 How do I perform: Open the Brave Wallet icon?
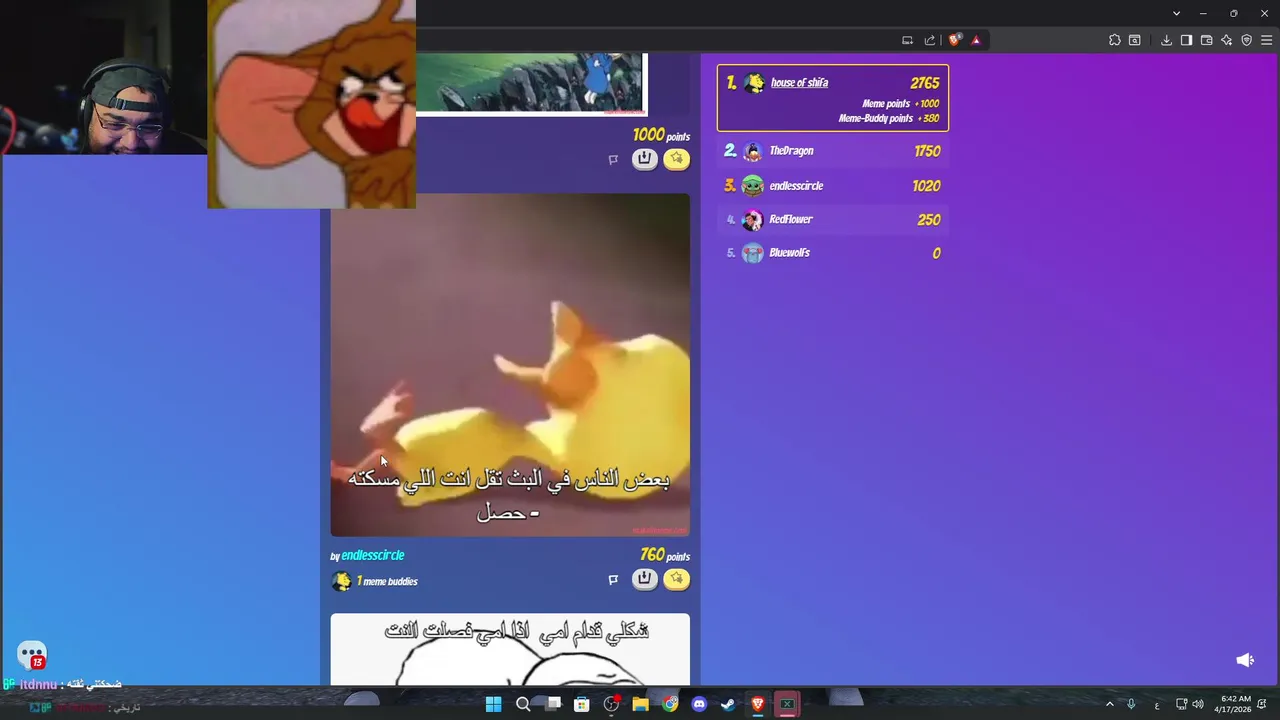point(1206,40)
